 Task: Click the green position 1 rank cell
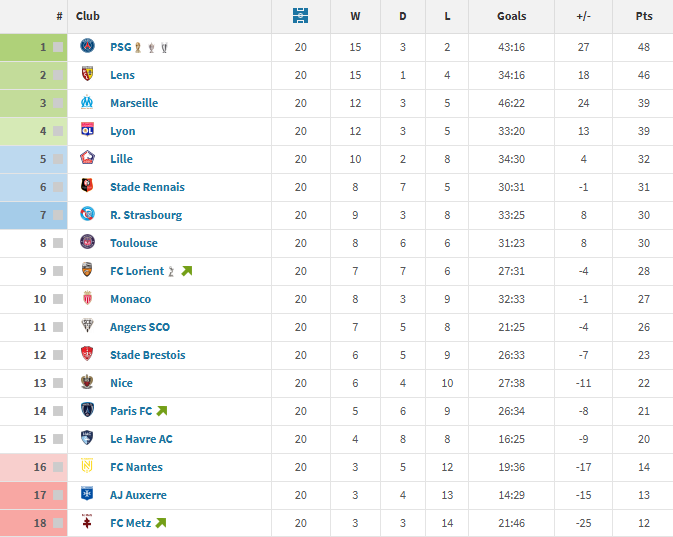point(34,47)
